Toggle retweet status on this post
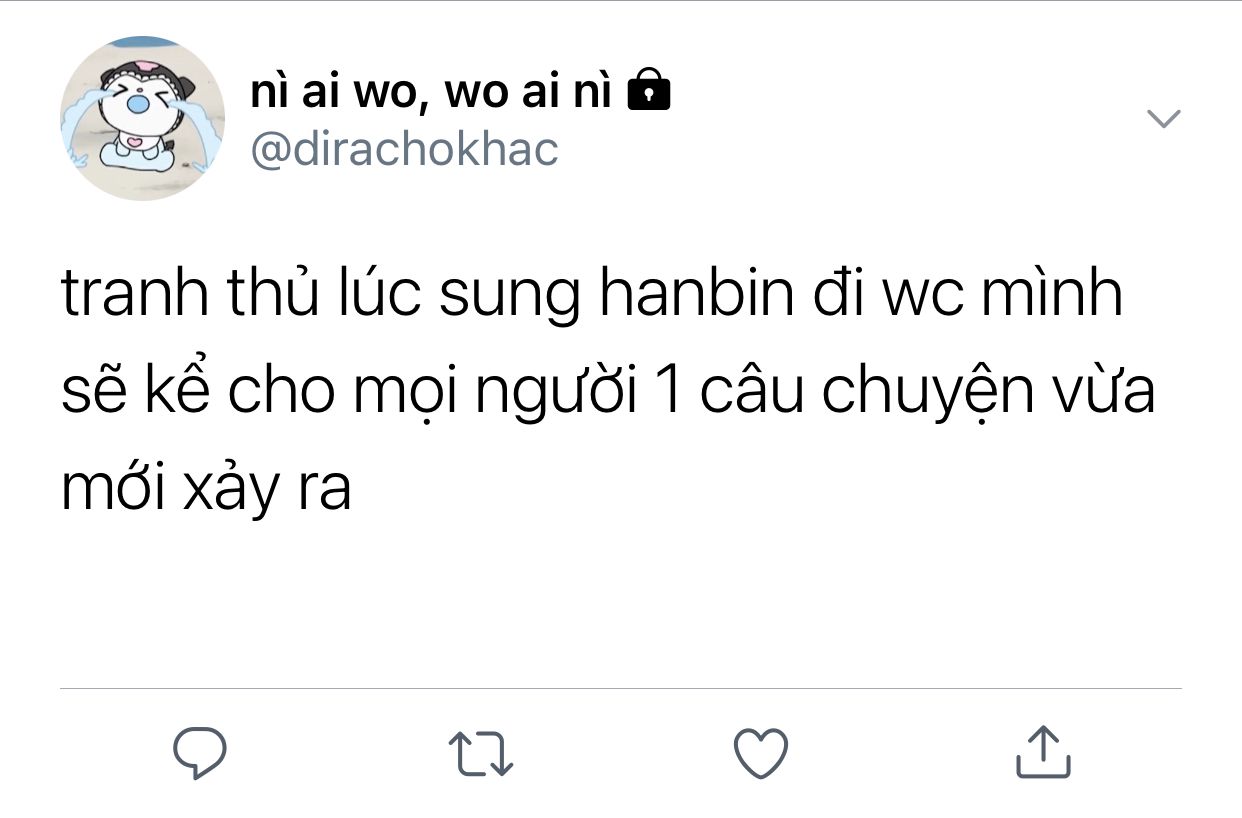The height and width of the screenshot is (818, 1242). (x=481, y=754)
